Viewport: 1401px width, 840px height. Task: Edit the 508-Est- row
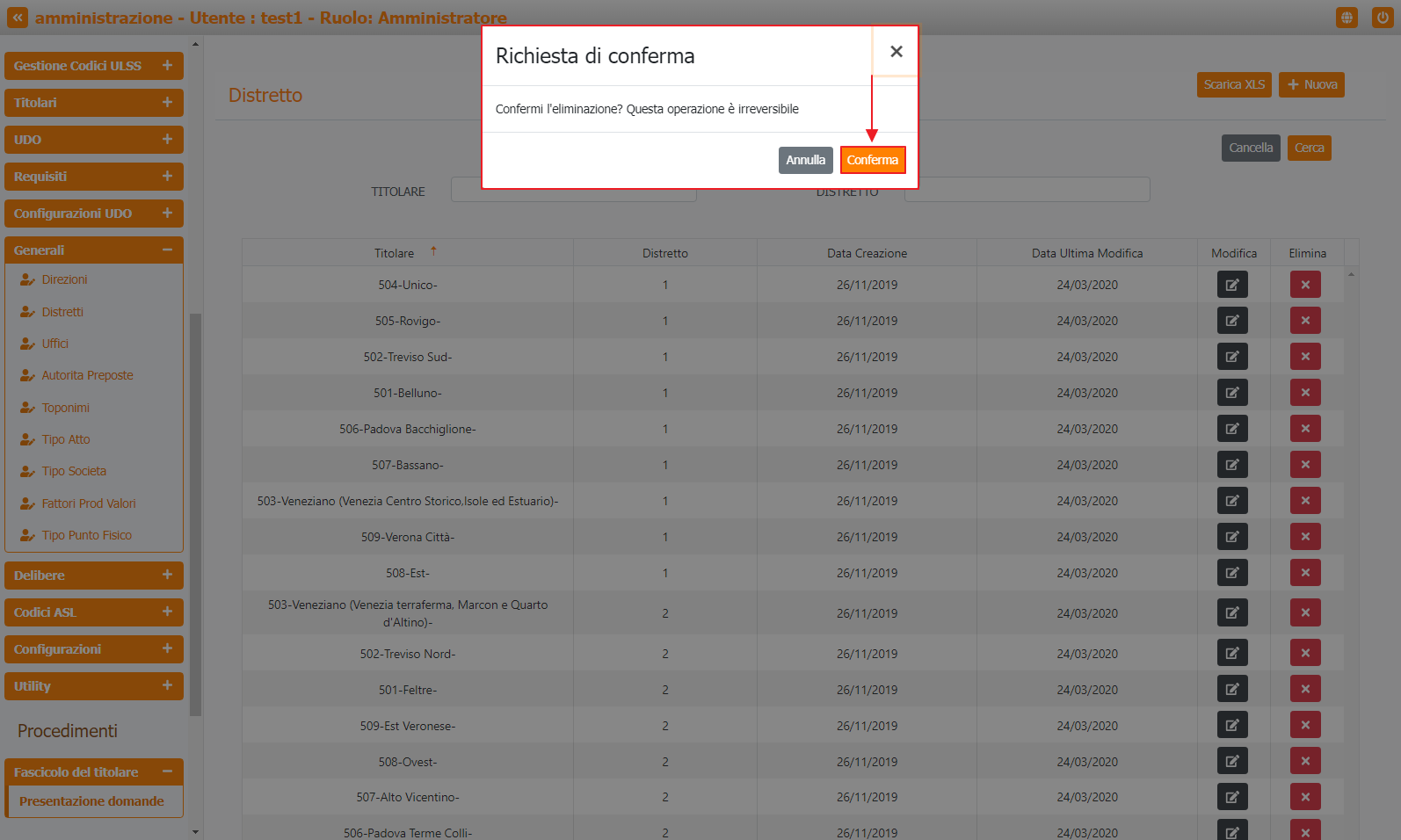tap(1232, 573)
